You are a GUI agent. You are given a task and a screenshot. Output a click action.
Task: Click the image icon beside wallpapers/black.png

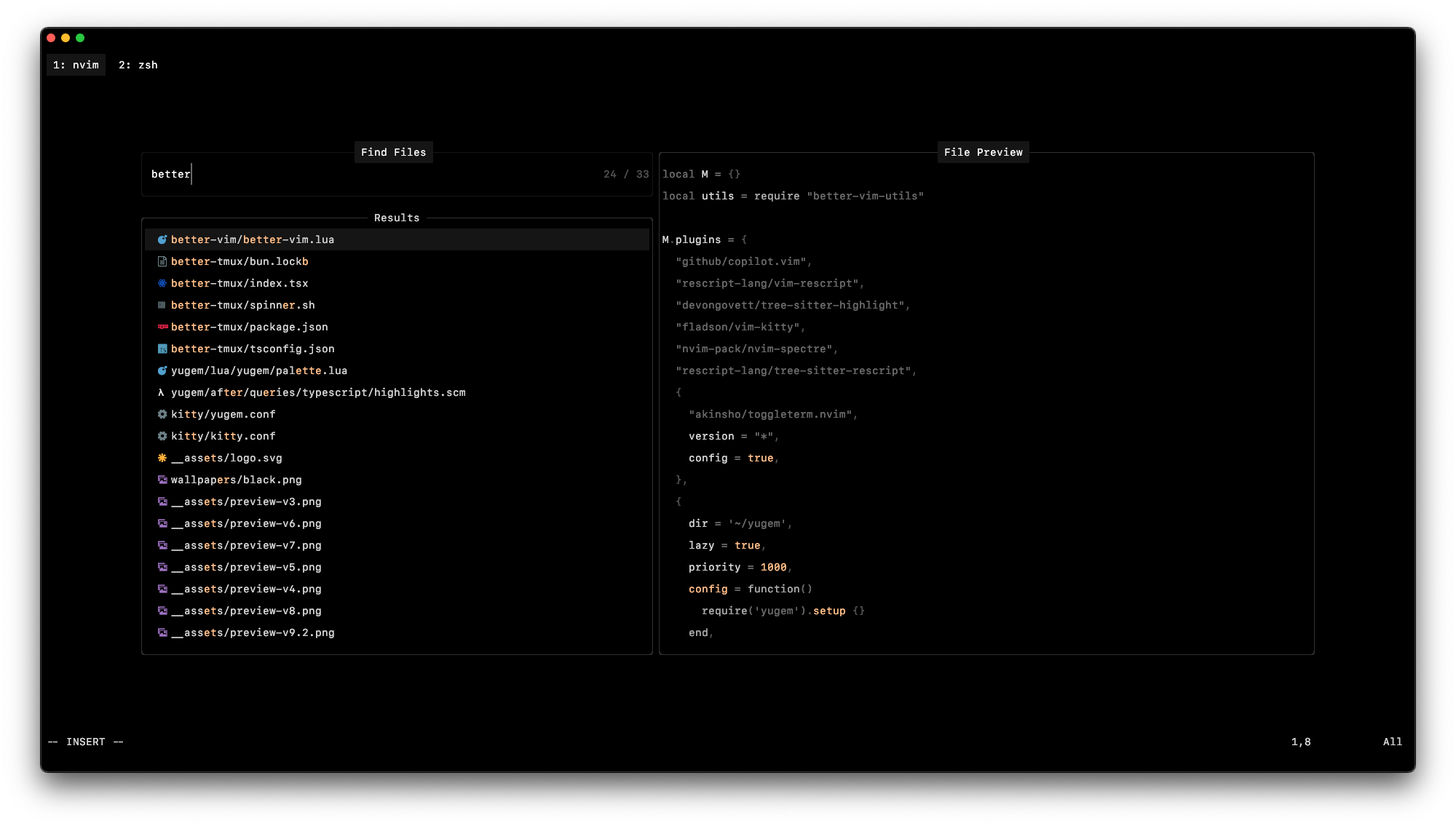pyautogui.click(x=162, y=480)
